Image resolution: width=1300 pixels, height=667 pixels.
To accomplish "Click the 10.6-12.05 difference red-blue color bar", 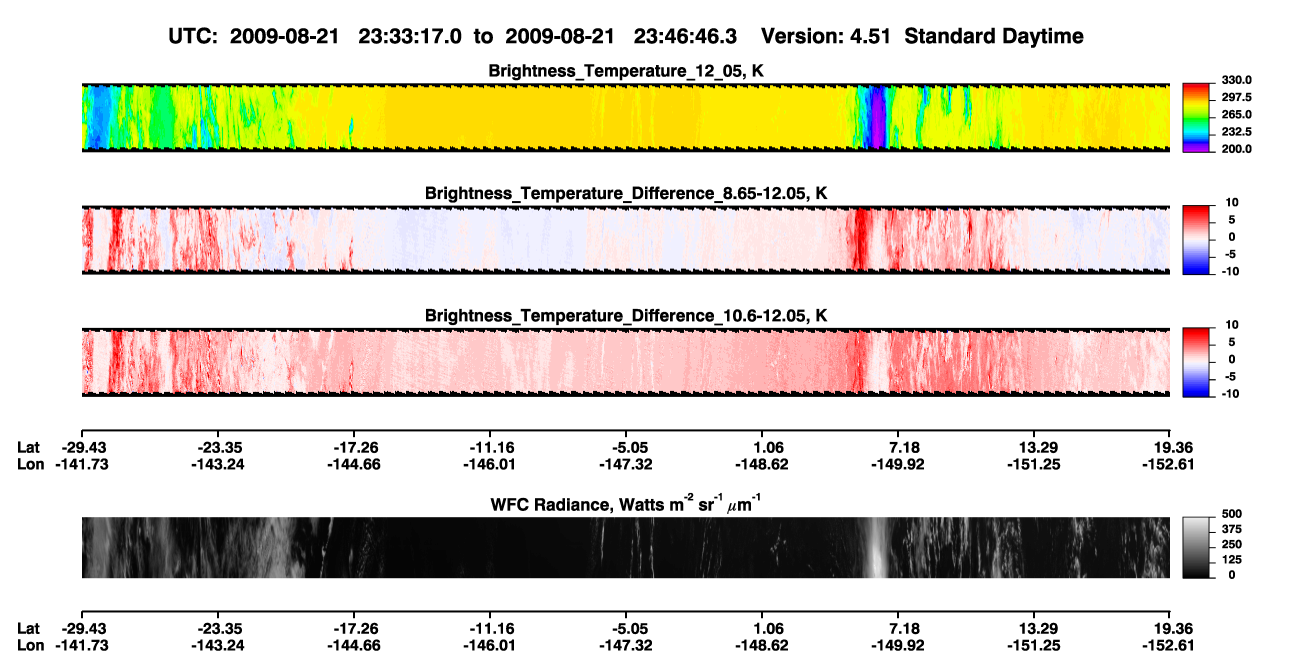I will [1197, 360].
